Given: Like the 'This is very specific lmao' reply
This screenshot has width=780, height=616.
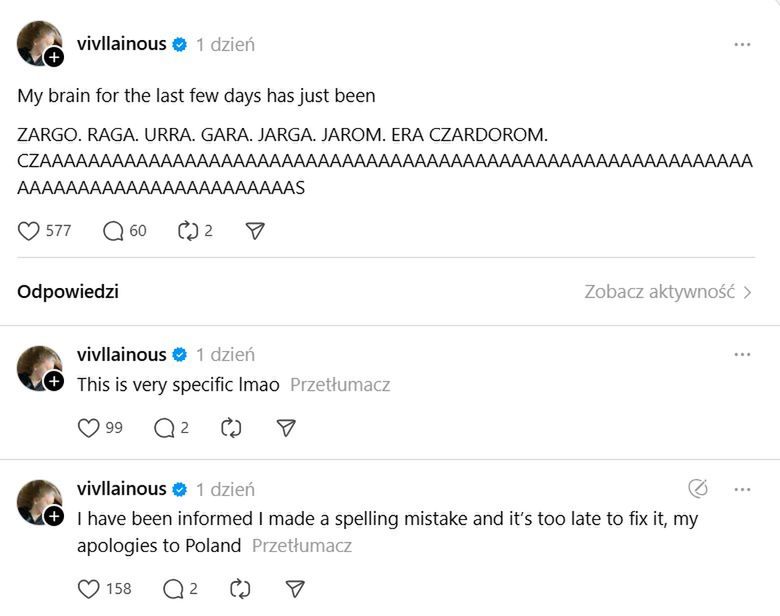Looking at the screenshot, I should (89, 428).
